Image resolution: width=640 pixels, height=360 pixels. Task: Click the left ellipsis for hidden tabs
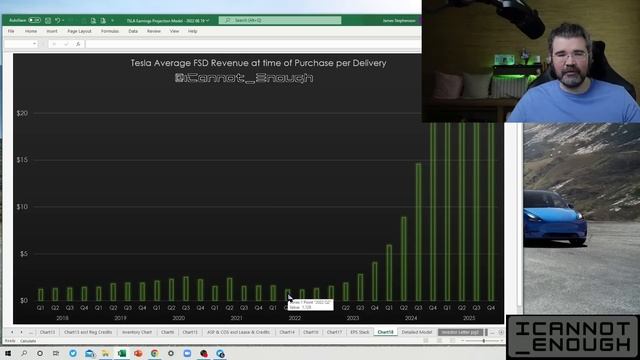31,332
